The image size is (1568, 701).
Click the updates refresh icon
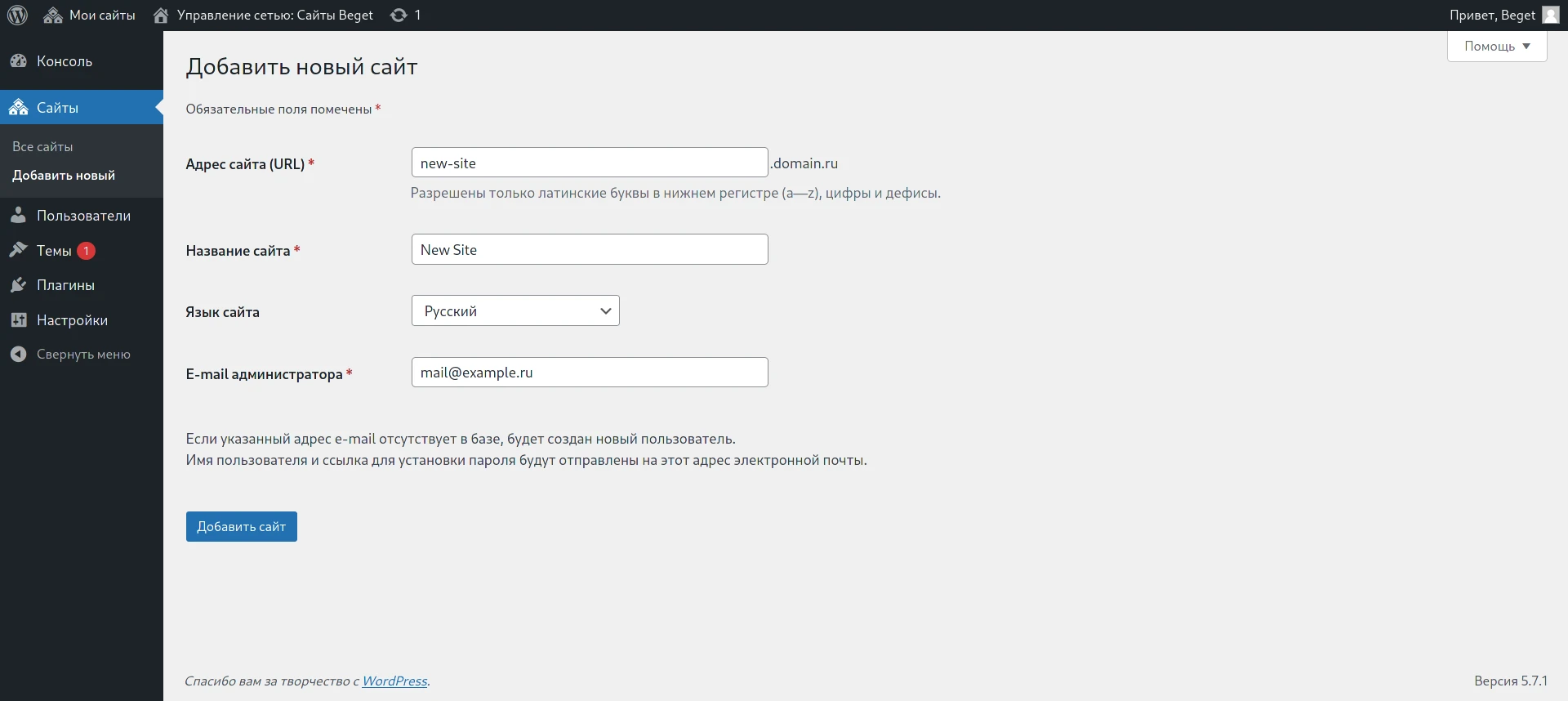(x=399, y=15)
